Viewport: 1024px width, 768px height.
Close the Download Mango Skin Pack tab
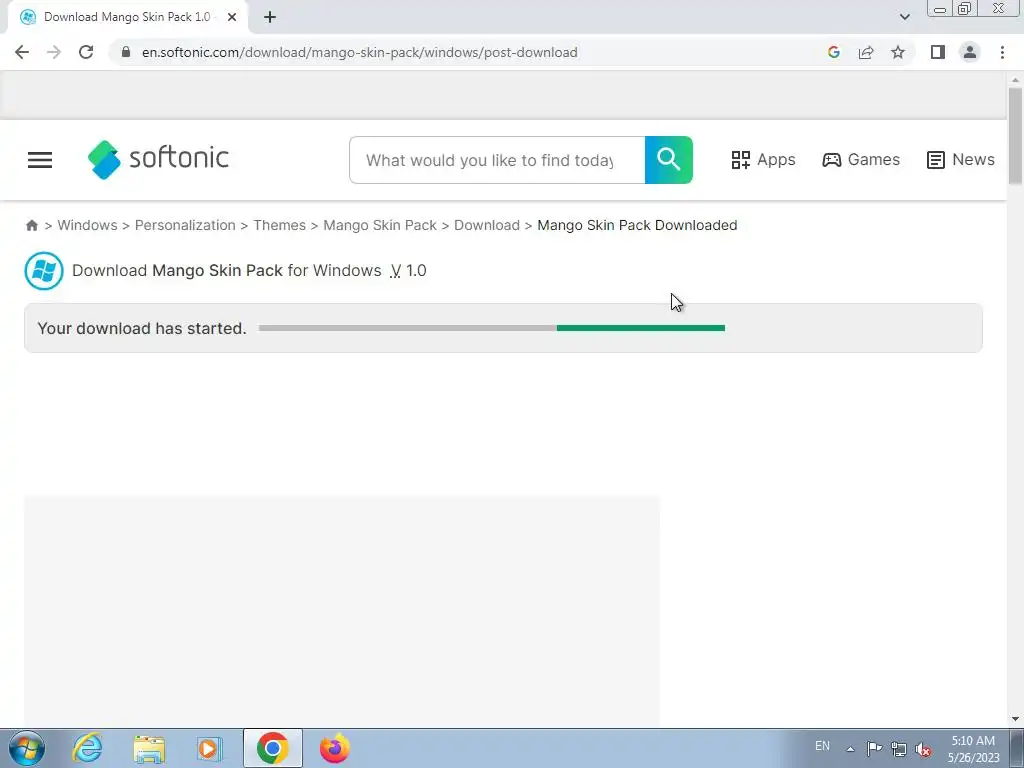(x=232, y=17)
